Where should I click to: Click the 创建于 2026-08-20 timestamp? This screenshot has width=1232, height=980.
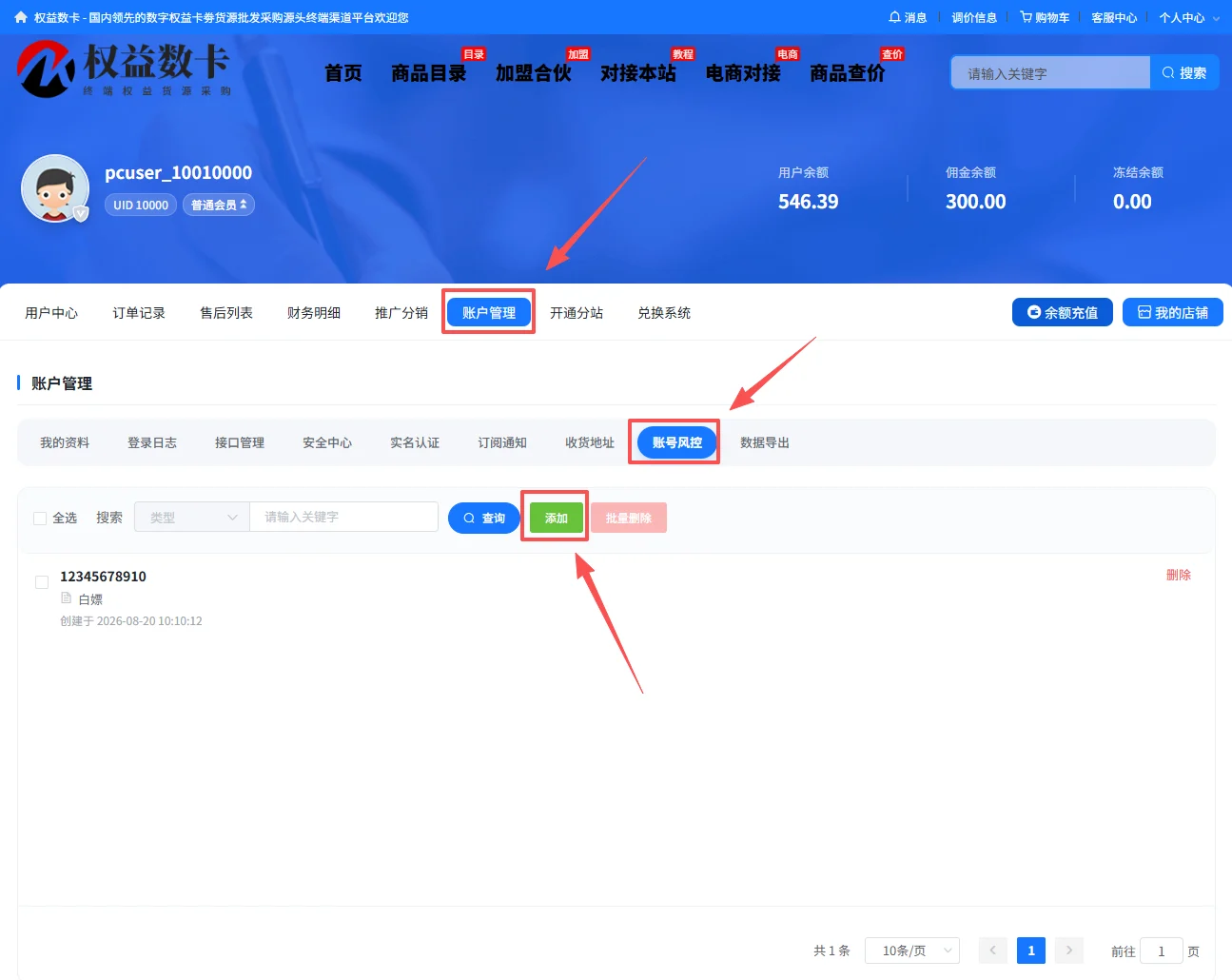pyautogui.click(x=131, y=620)
